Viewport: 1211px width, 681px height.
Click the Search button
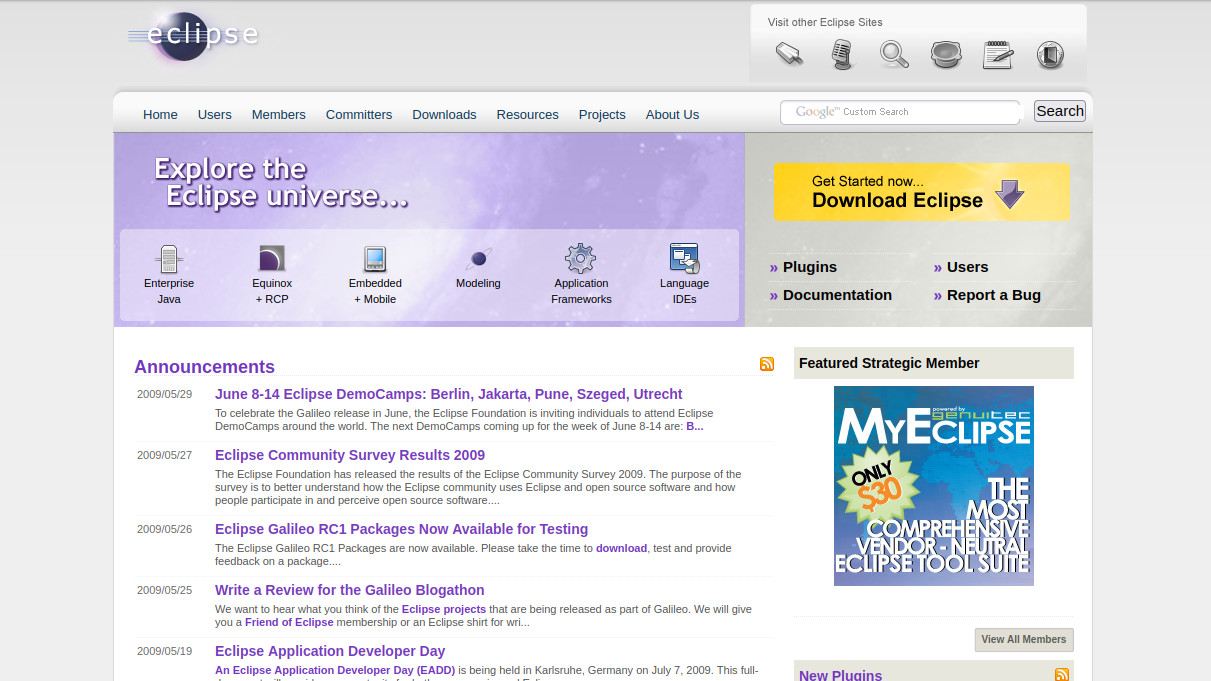(1060, 111)
